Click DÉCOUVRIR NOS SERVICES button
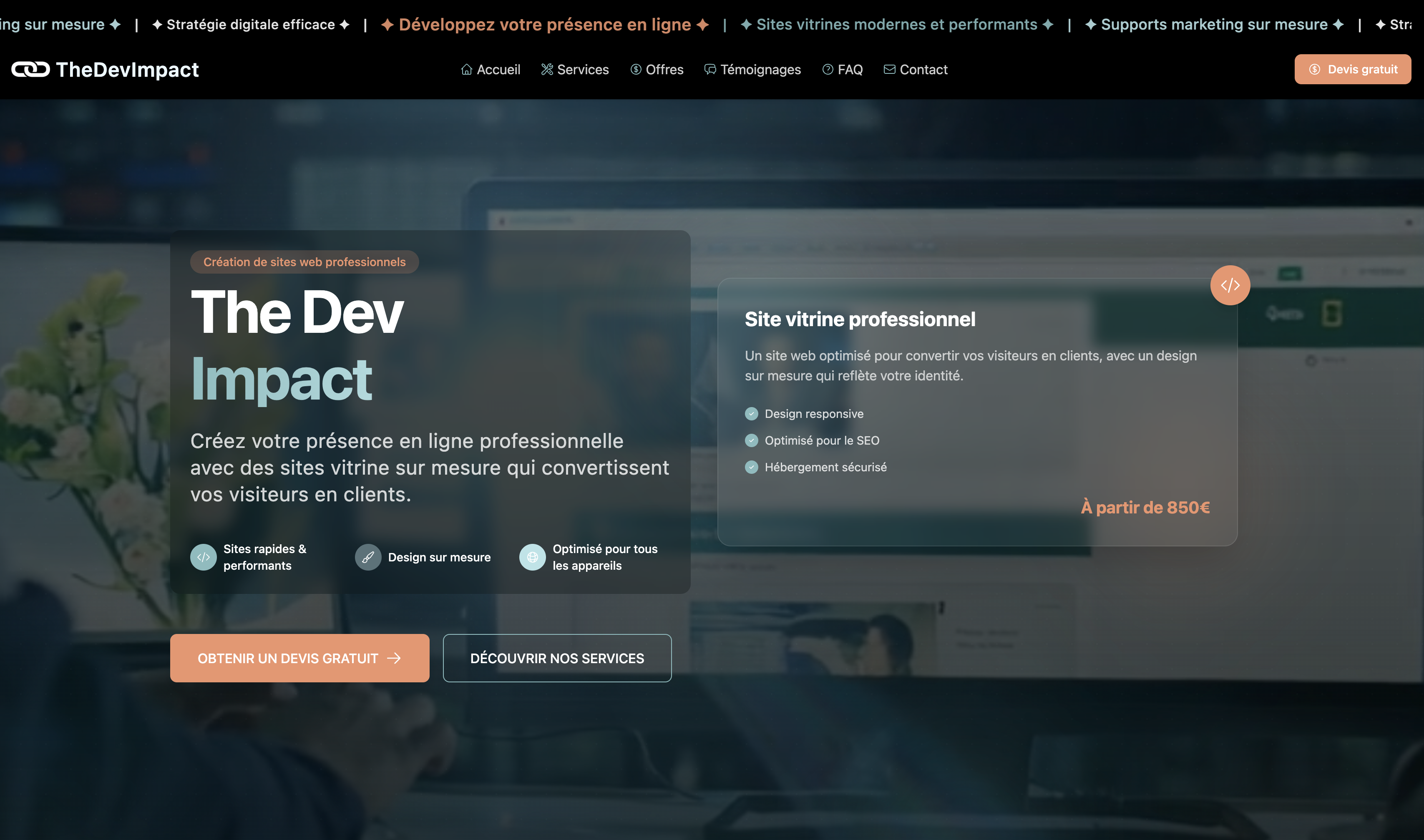 click(557, 658)
